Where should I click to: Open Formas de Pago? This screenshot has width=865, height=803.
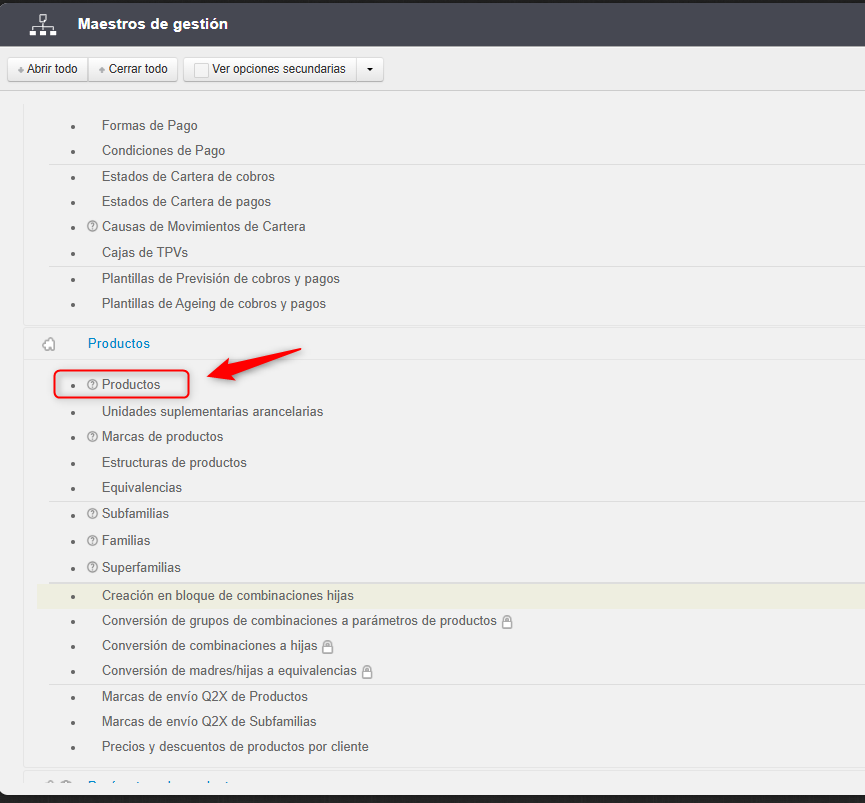click(x=150, y=126)
